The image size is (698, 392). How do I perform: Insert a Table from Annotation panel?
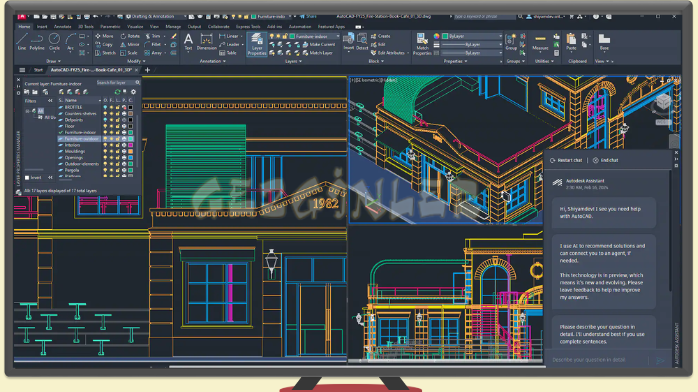click(x=228, y=53)
